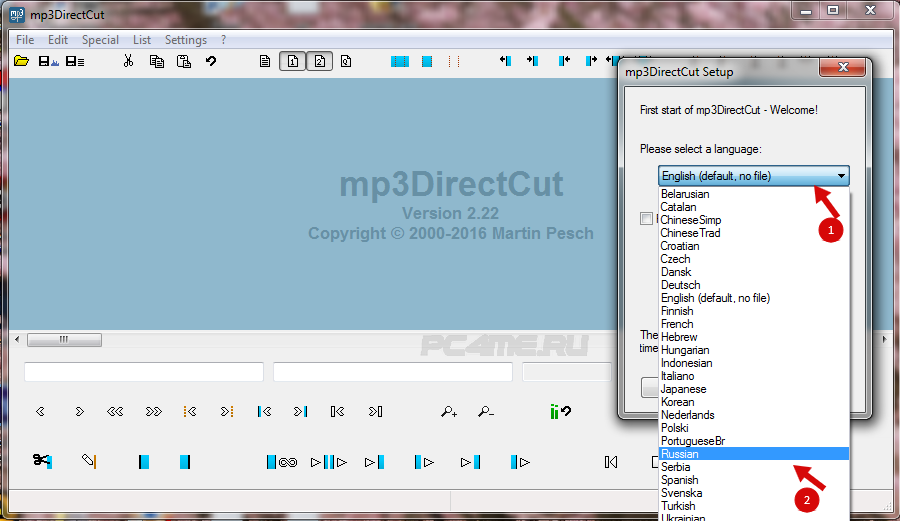Undo with the toolbar curved-arrow icon
Screen dimensions: 900x521
click(x=211, y=61)
